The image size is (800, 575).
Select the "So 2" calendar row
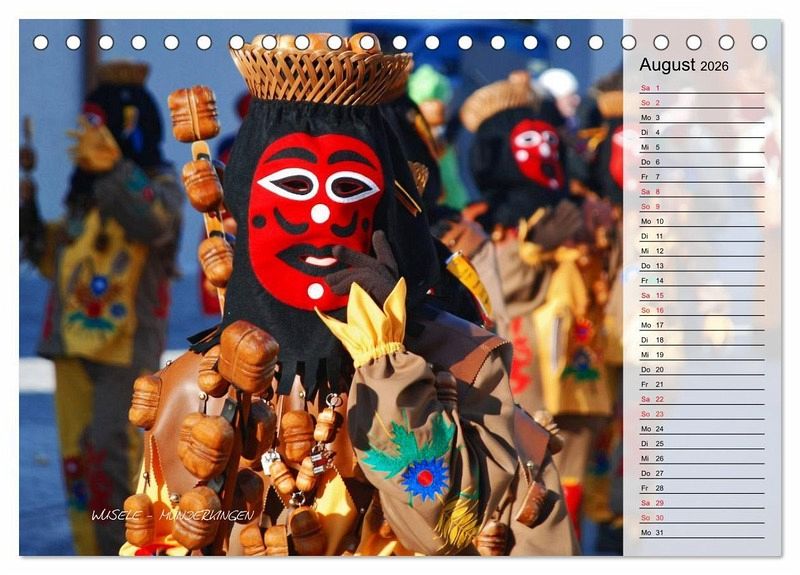click(x=702, y=103)
